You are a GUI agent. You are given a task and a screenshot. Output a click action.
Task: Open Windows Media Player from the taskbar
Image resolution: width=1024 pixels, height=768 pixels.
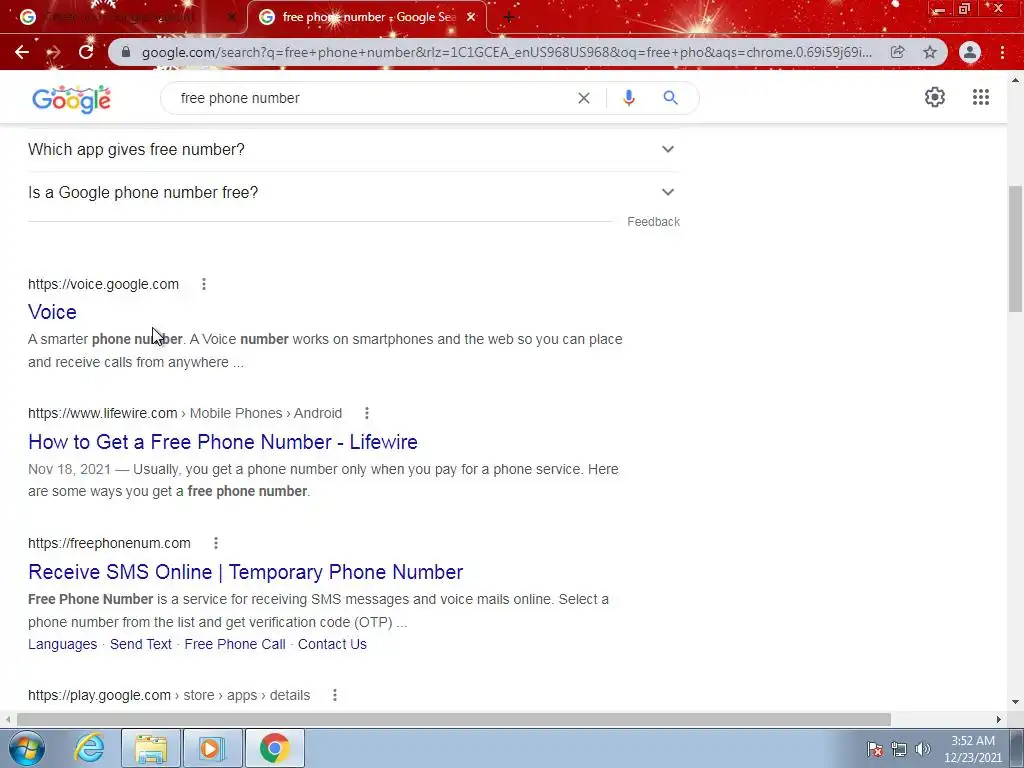[212, 748]
